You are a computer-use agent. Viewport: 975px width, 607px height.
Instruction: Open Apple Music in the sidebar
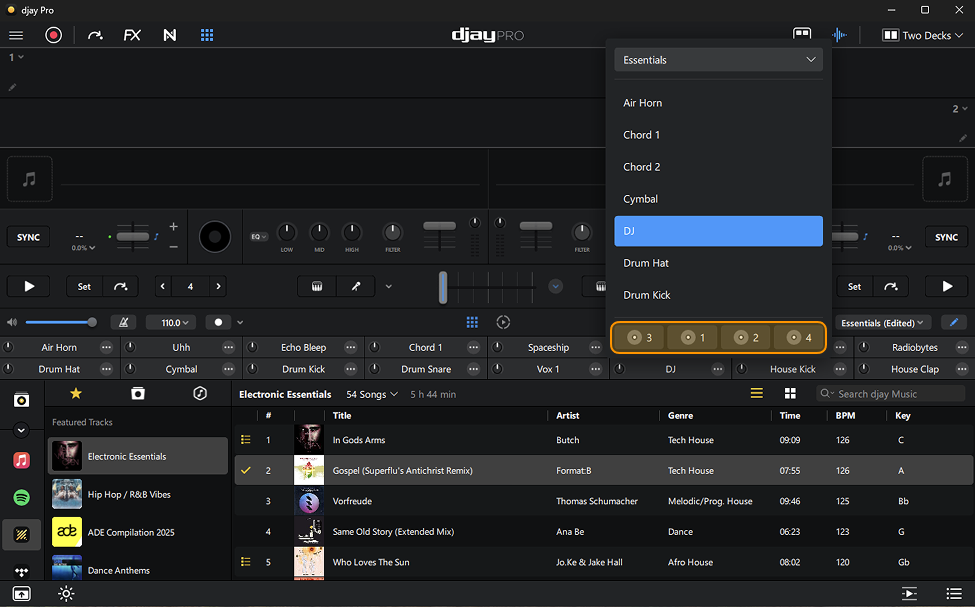(x=21, y=459)
